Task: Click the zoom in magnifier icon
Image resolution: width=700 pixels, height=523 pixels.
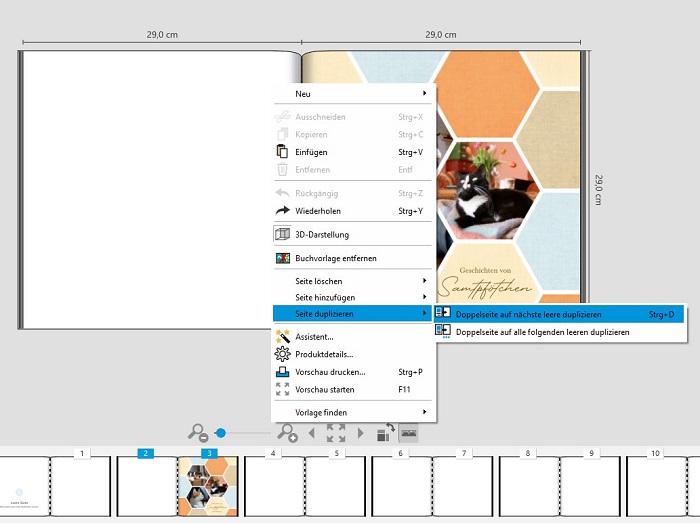Action: click(x=287, y=433)
